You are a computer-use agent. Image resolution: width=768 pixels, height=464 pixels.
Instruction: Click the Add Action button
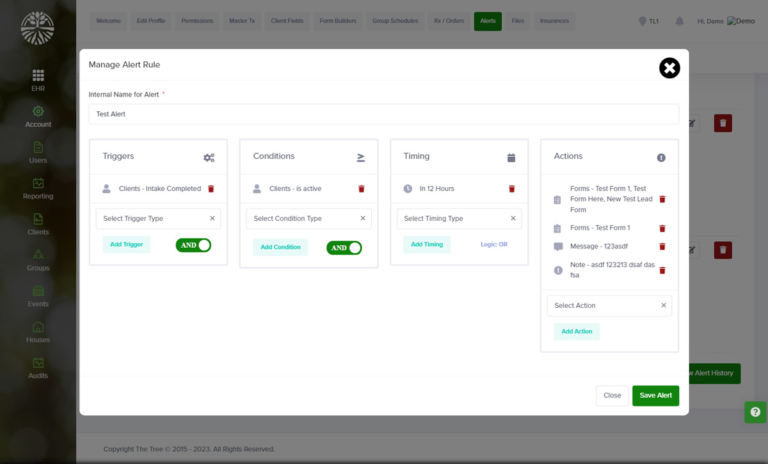coord(576,332)
